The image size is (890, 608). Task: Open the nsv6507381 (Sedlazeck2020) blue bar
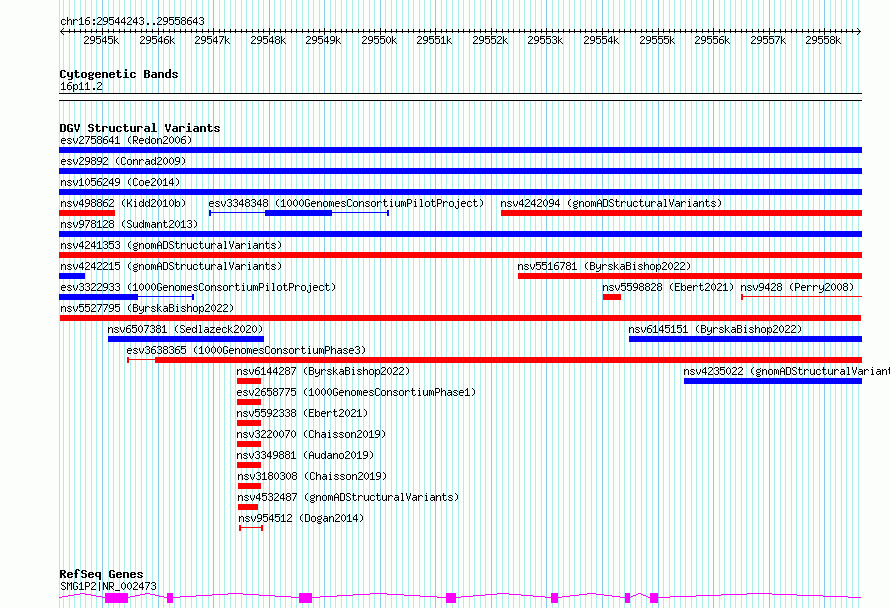click(x=186, y=339)
